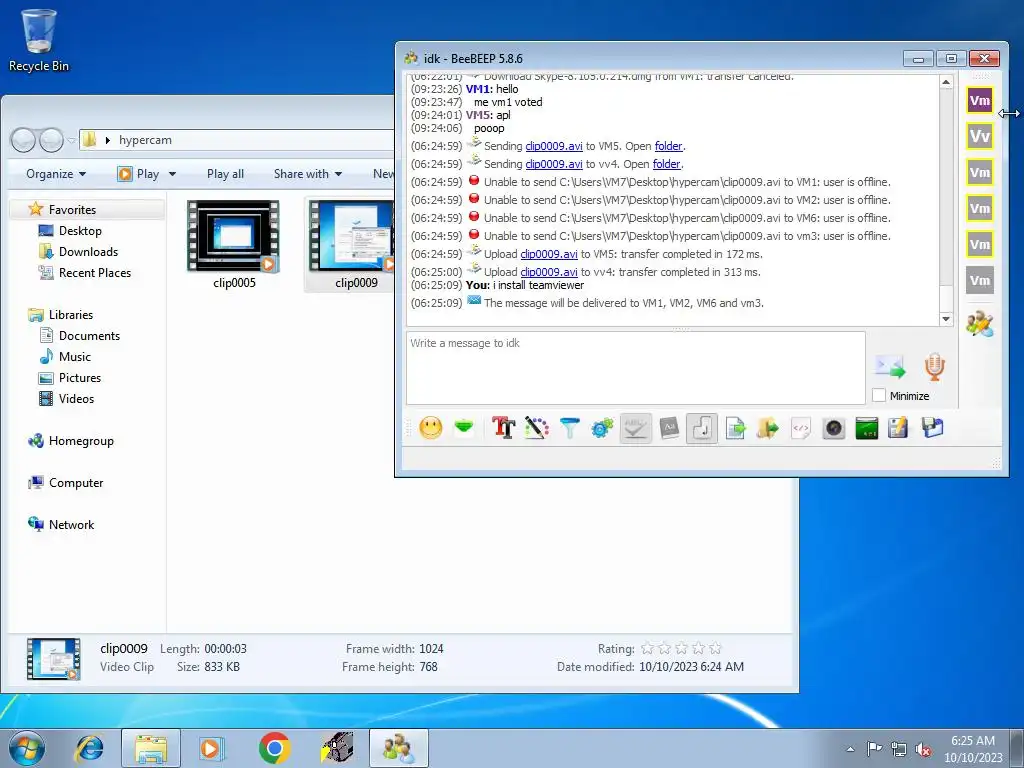Click the camera screenshot icon in BeeBEEP toolbar
This screenshot has height=768, width=1024.
tap(834, 428)
